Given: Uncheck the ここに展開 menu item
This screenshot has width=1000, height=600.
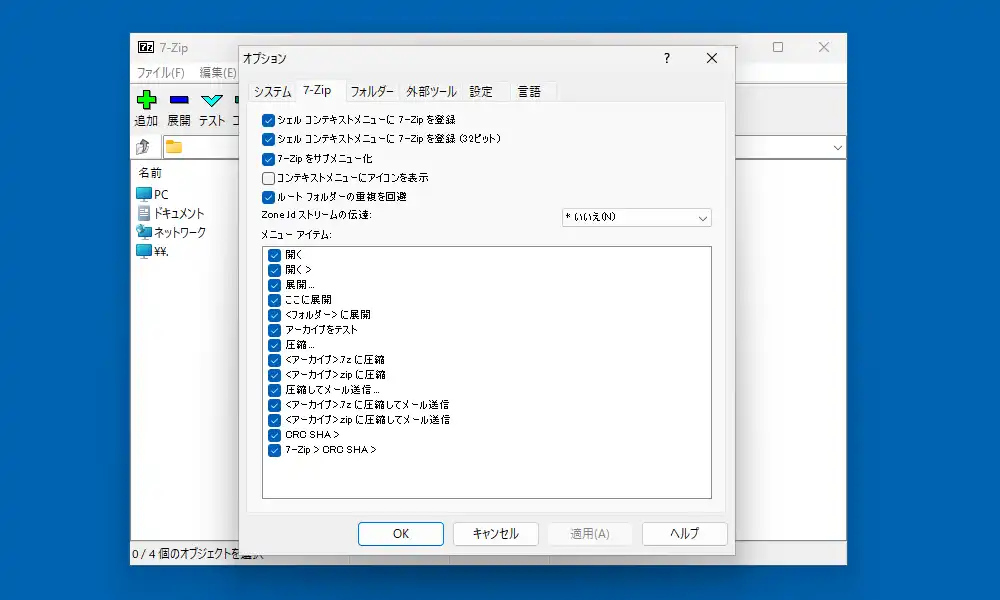Looking at the screenshot, I should pos(274,300).
